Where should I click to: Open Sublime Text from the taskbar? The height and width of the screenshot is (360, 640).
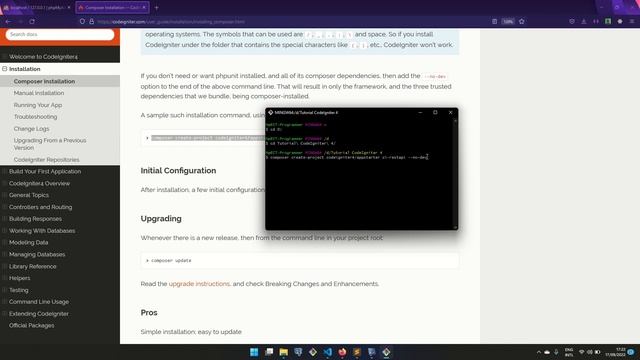pyautogui.click(x=357, y=352)
